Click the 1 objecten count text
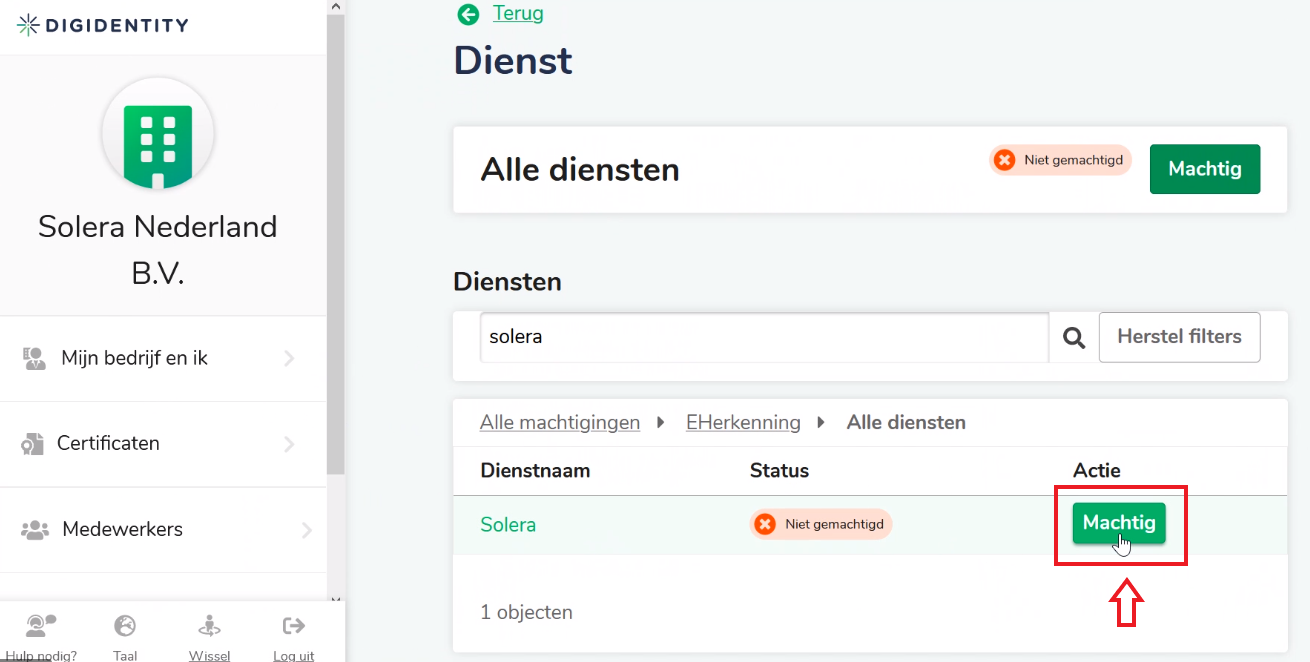1310x662 pixels. 526,612
